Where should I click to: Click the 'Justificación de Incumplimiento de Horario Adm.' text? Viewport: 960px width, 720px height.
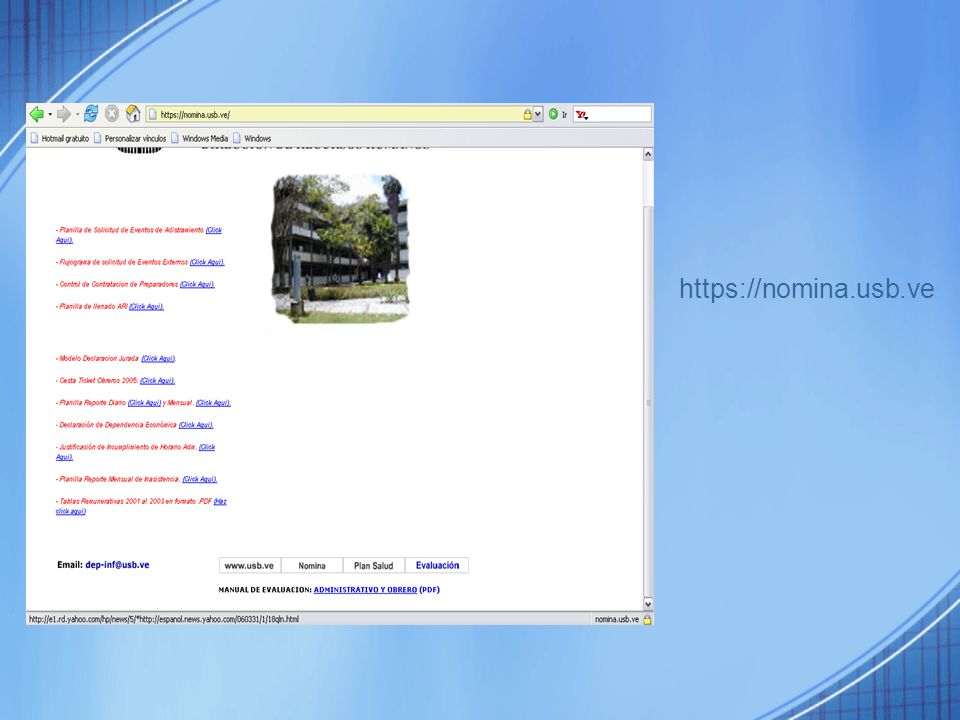(x=128, y=447)
